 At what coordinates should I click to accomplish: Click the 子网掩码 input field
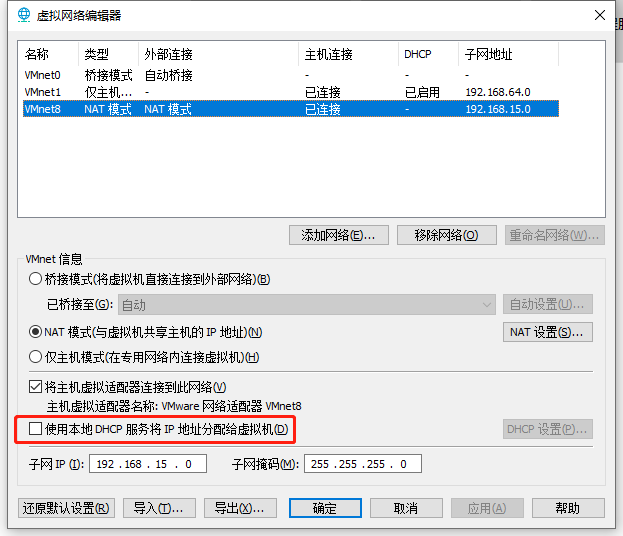[x=363, y=464]
